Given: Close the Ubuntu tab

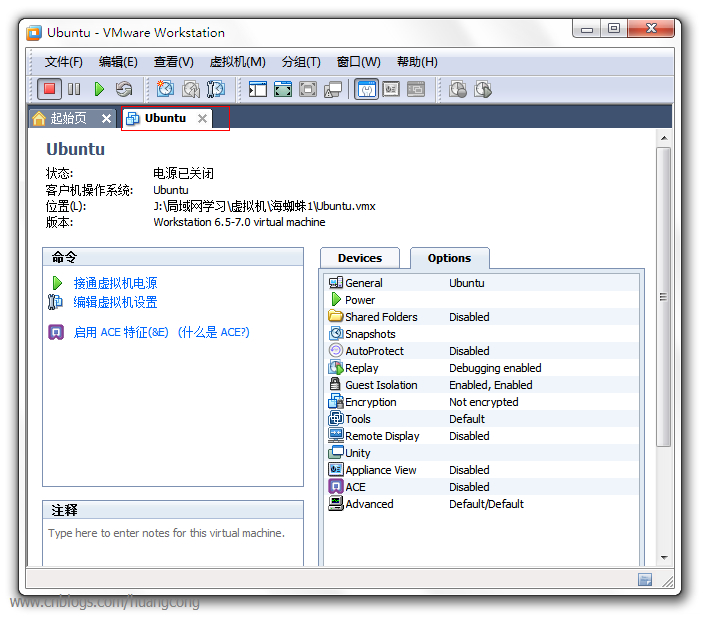Looking at the screenshot, I should pos(203,118).
